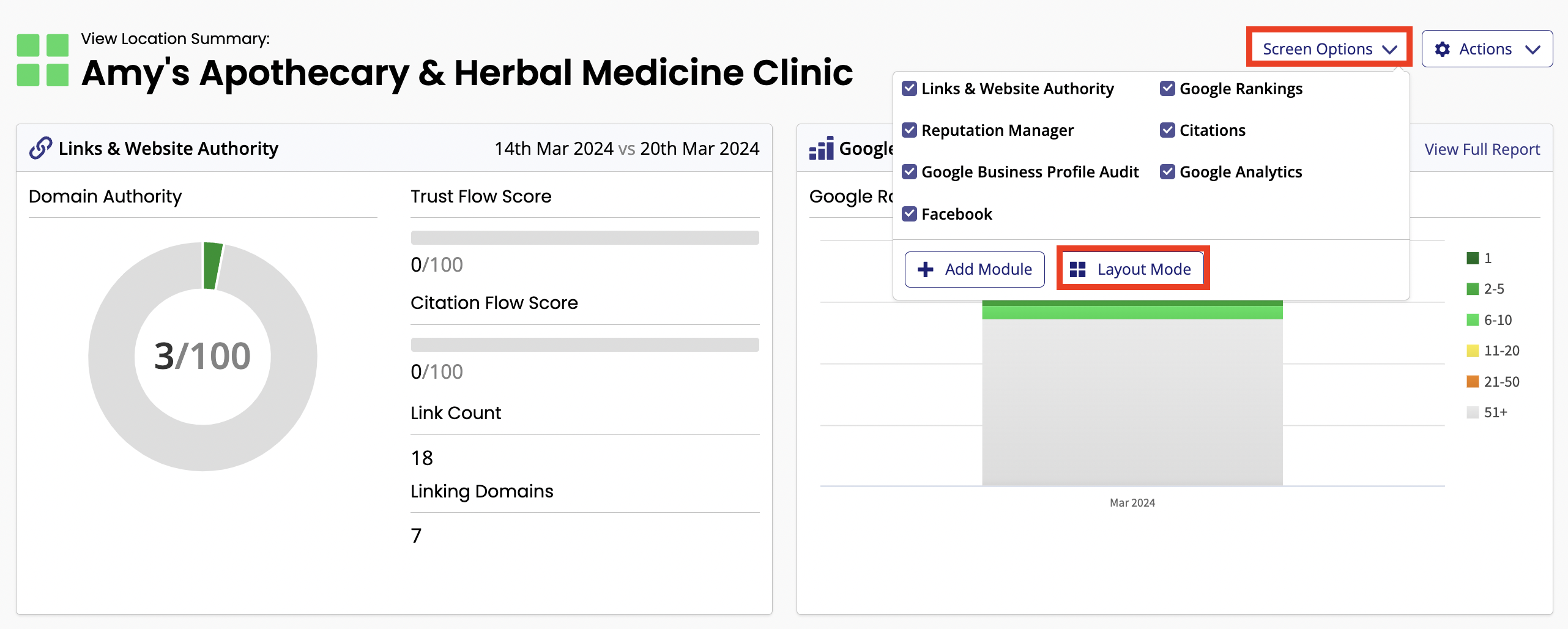This screenshot has height=629, width=1568.
Task: Open the View Full Report link
Action: 1482,149
